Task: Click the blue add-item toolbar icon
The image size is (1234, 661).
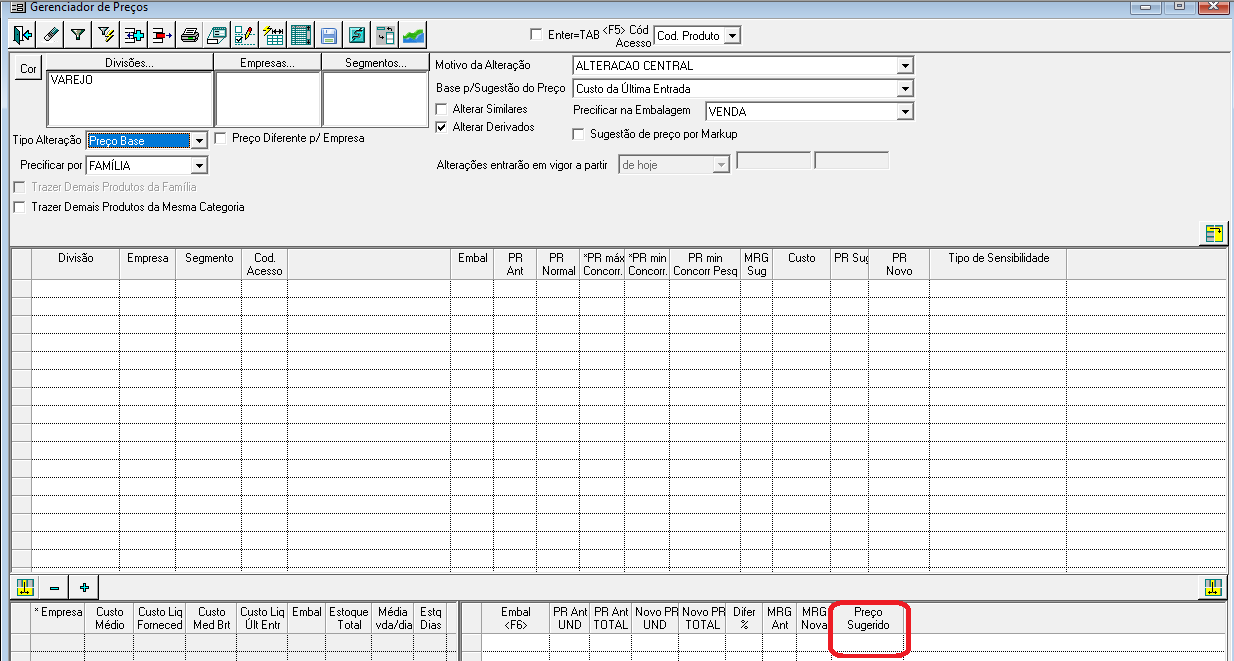Action: (134, 35)
